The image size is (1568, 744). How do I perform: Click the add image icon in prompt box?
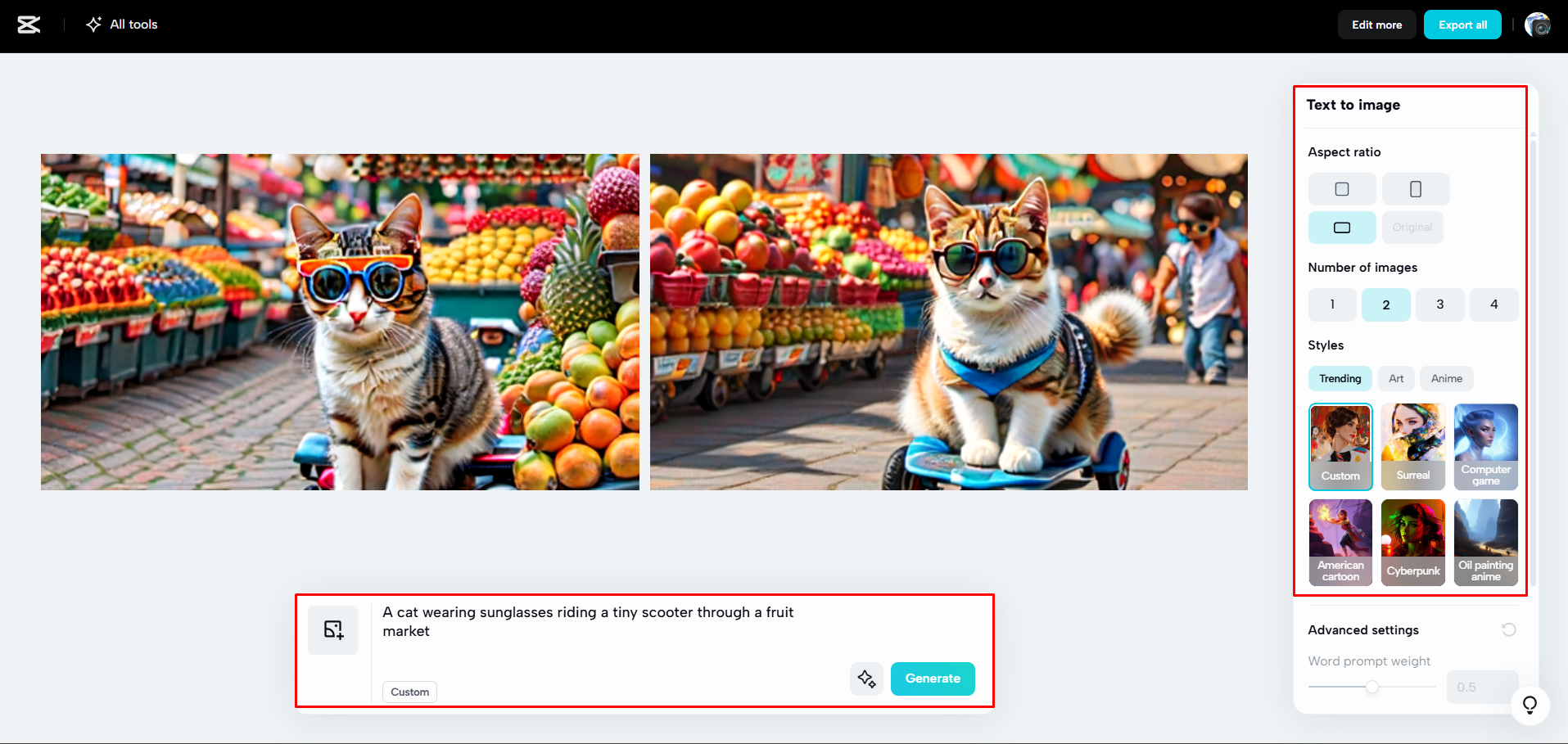332,629
